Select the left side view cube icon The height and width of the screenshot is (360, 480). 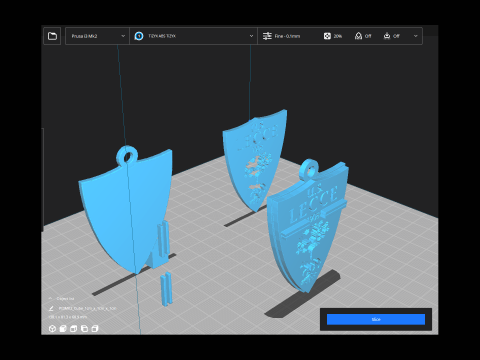[84, 329]
